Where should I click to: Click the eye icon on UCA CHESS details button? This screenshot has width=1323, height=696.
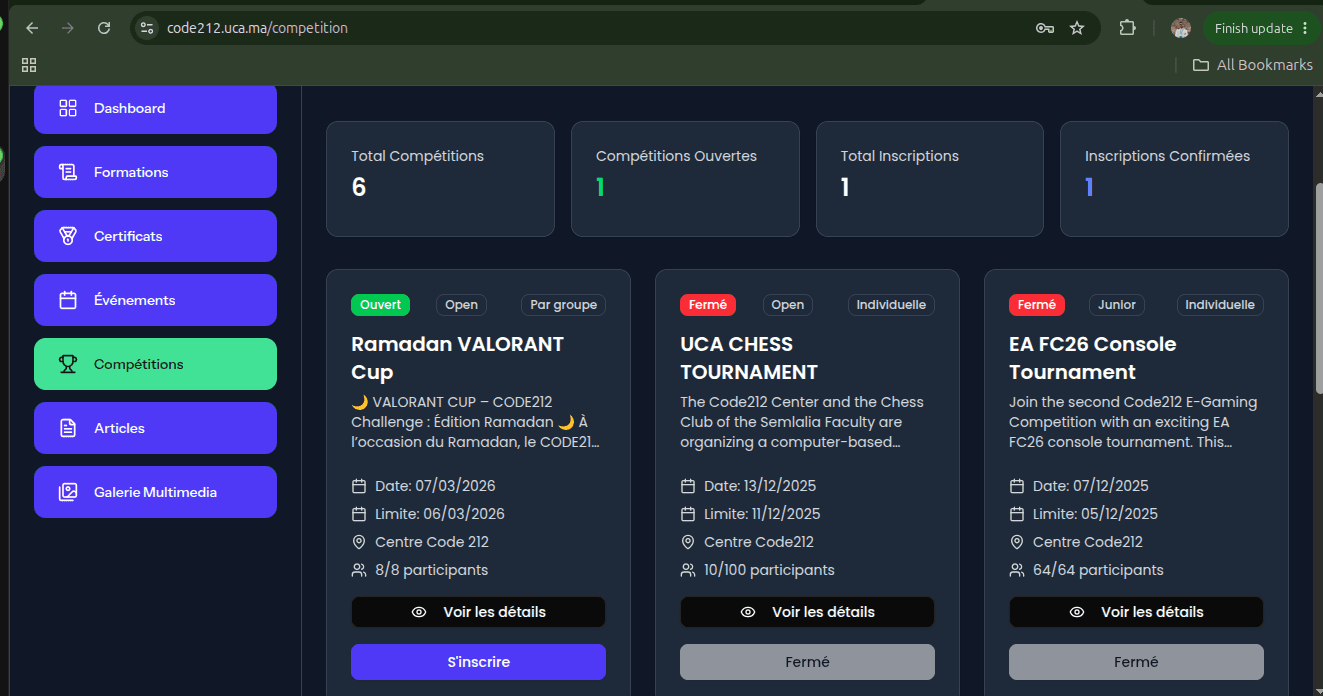748,612
